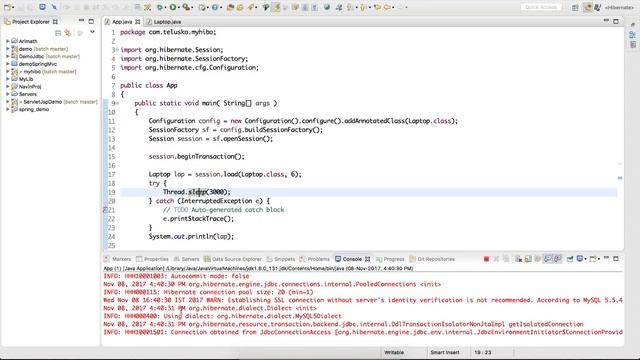The image size is (640, 360).
Task: Toggle show console on standard error change
Action: (558, 259)
